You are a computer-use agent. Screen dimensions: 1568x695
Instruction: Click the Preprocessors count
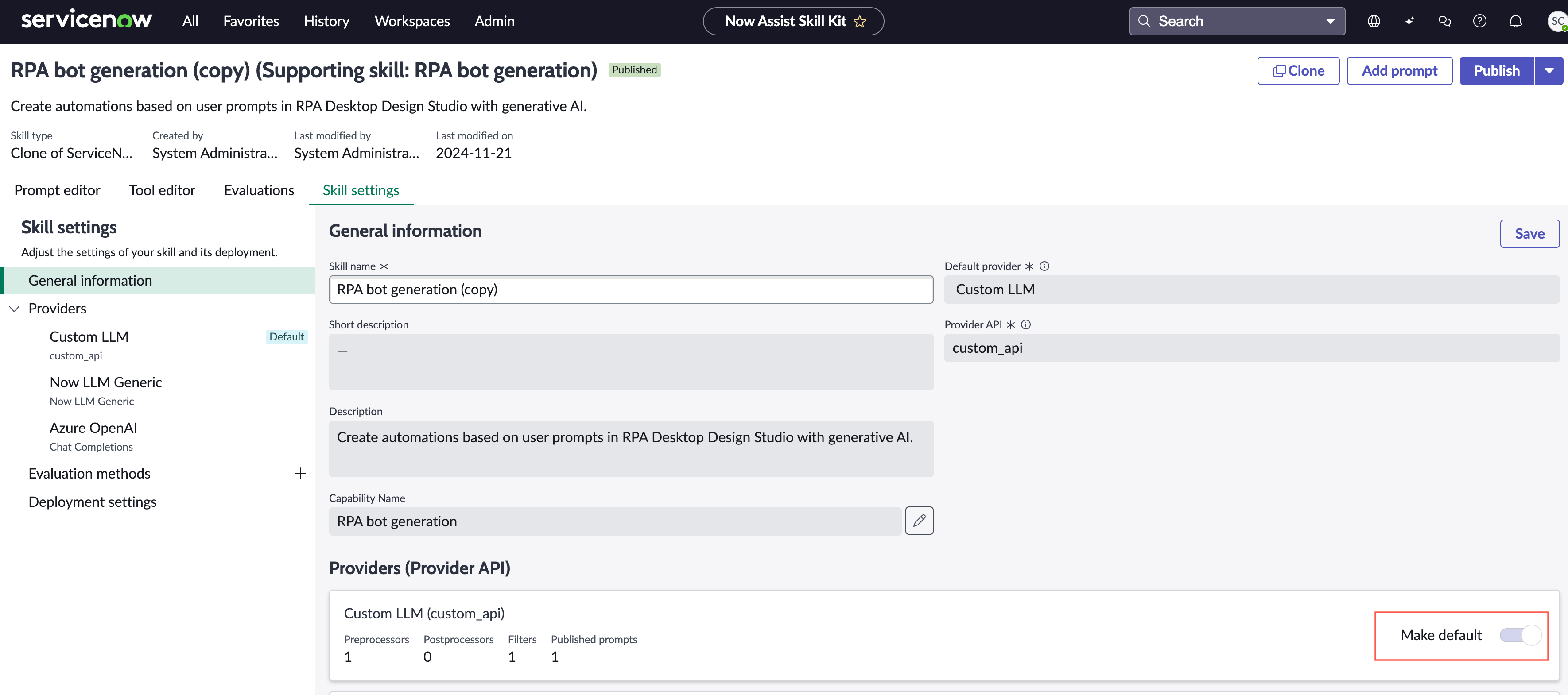[x=348, y=656]
